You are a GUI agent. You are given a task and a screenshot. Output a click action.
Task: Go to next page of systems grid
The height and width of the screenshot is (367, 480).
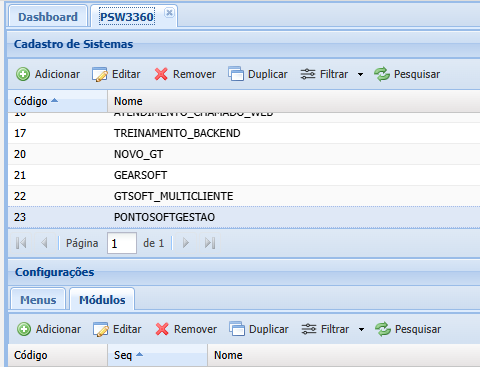(x=186, y=243)
